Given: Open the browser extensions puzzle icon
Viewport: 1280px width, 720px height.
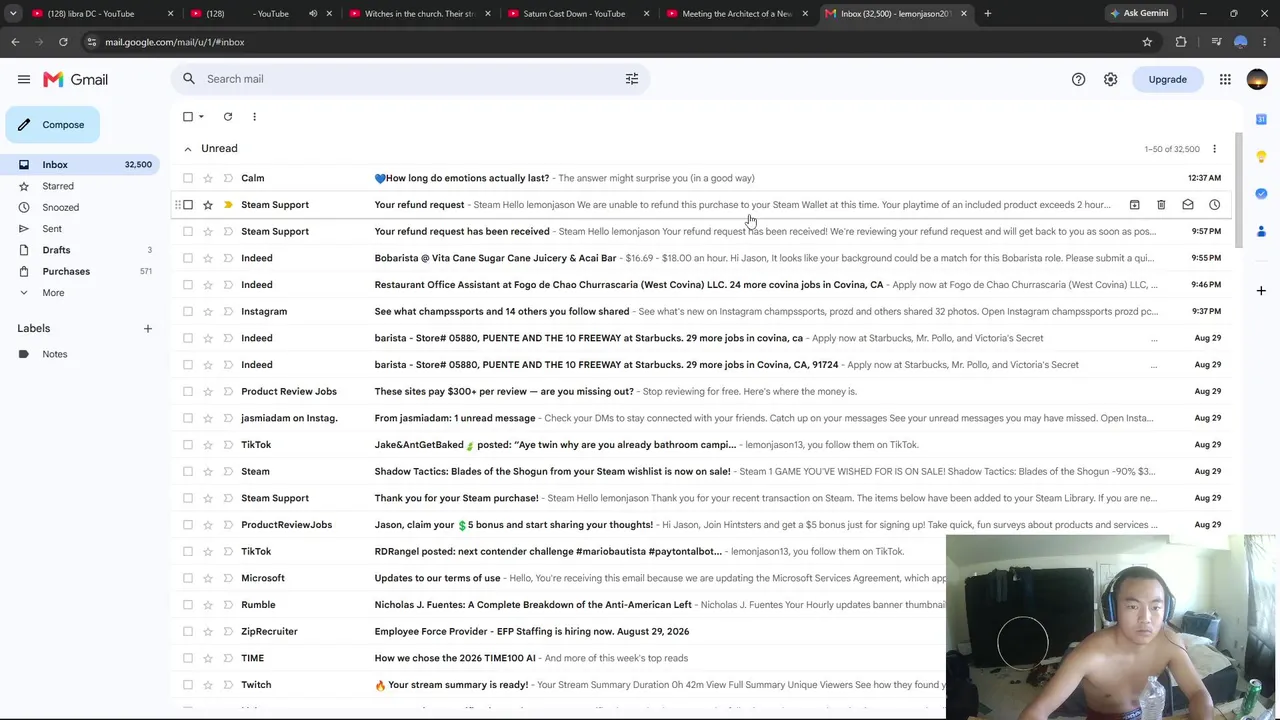Looking at the screenshot, I should pos(1181,42).
